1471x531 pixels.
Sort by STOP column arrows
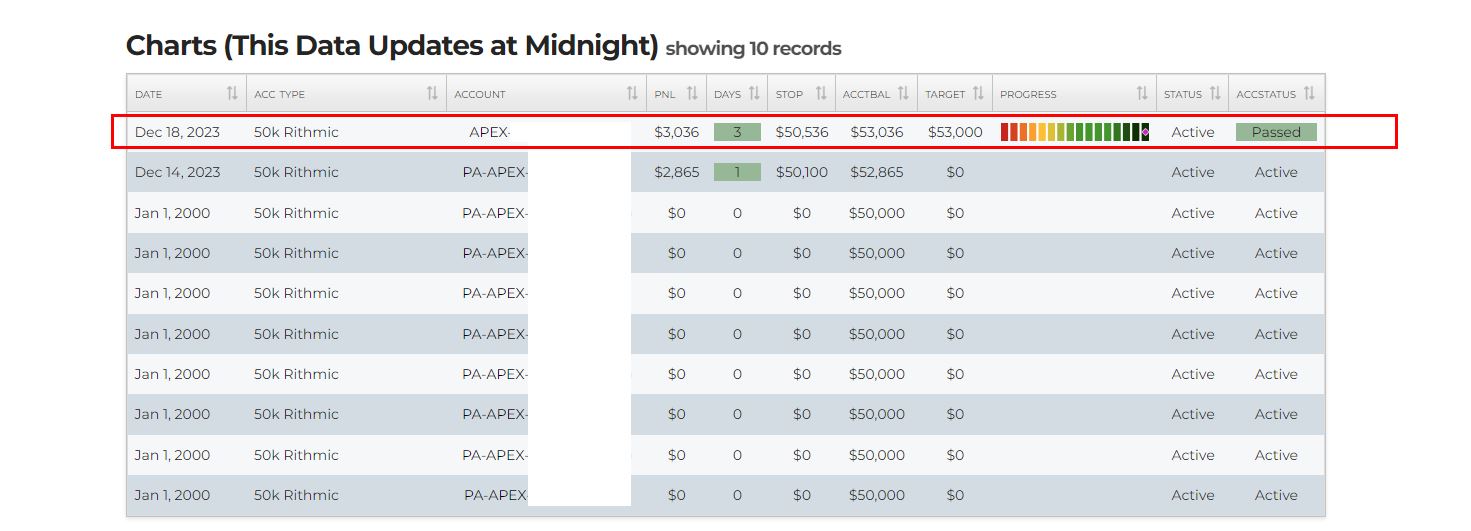[x=821, y=93]
